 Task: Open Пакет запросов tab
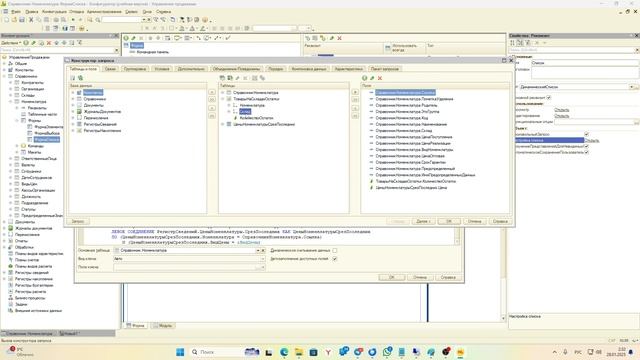pos(384,69)
